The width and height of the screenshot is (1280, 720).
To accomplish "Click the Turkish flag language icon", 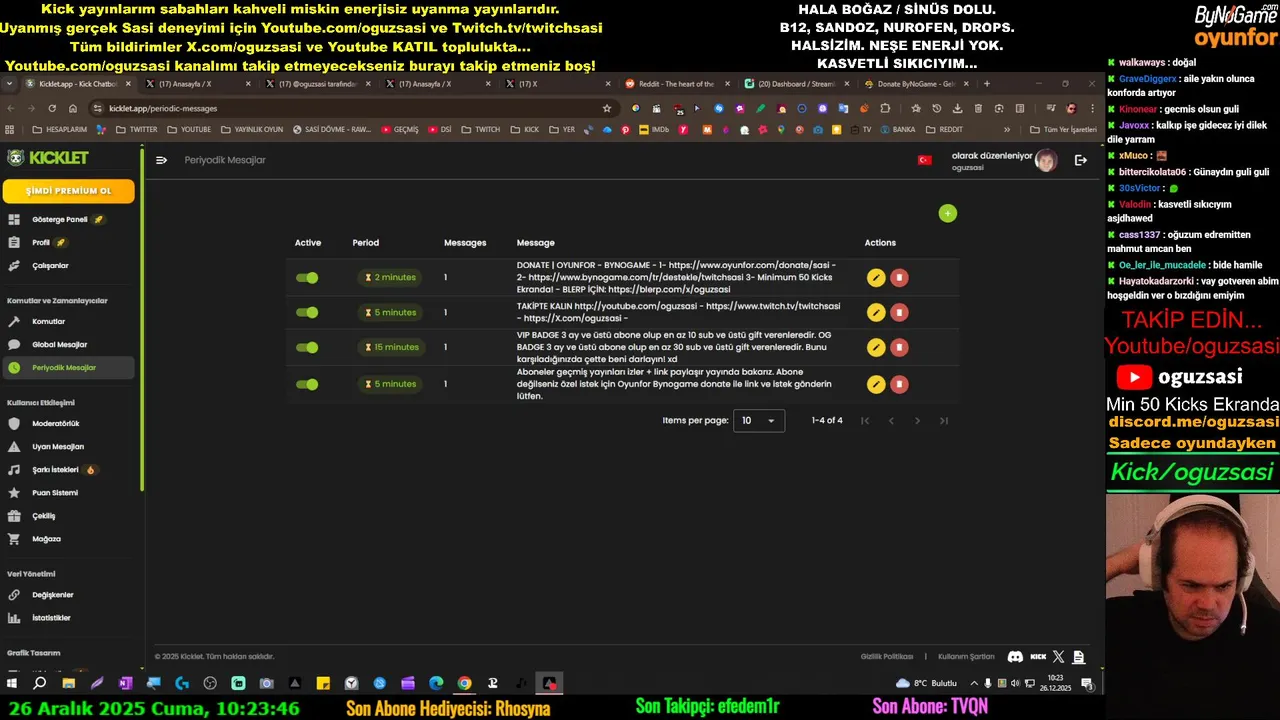I will (925, 160).
